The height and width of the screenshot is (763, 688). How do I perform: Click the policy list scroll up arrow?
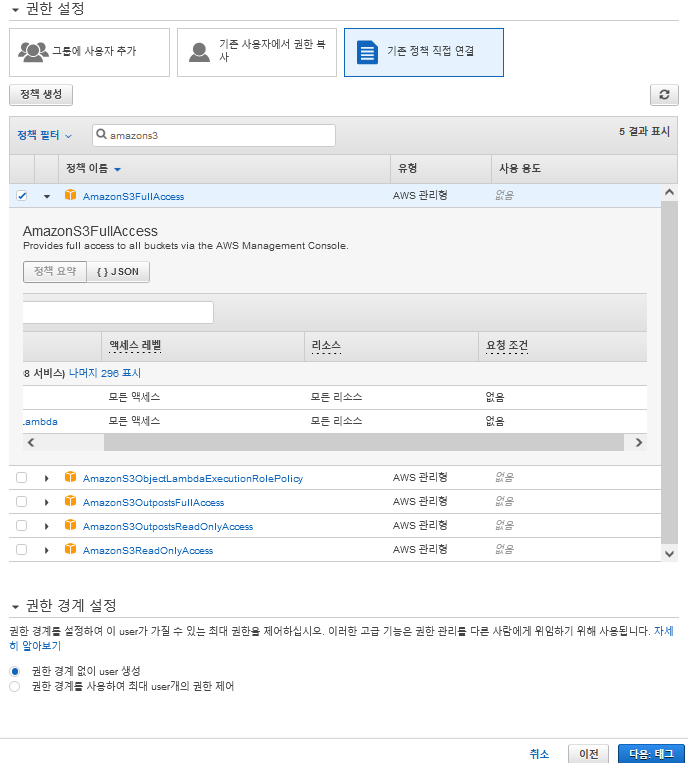(670, 192)
